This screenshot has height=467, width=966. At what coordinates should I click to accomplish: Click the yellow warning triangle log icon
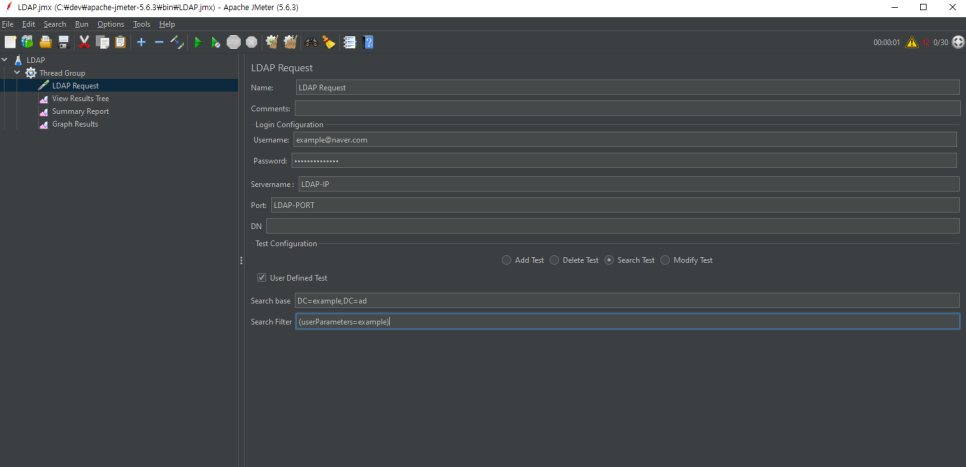[912, 42]
